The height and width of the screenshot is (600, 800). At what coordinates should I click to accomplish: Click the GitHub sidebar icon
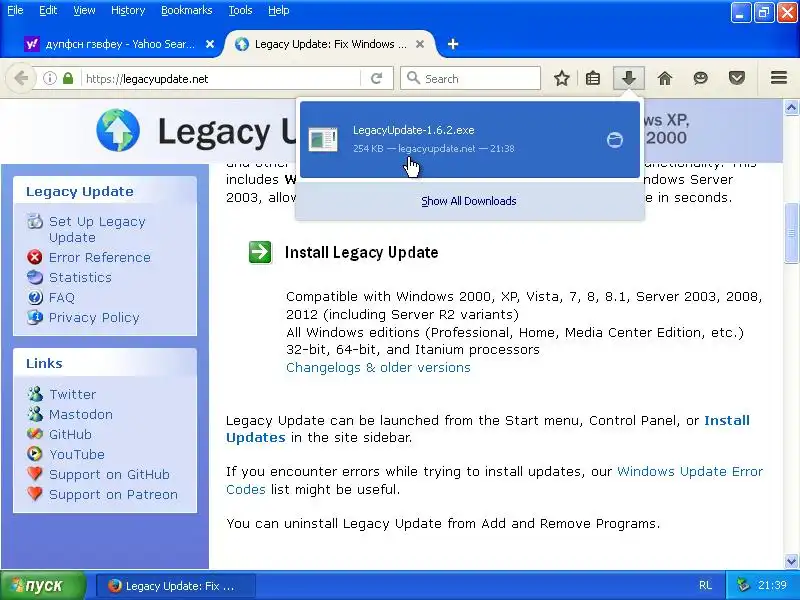35,434
